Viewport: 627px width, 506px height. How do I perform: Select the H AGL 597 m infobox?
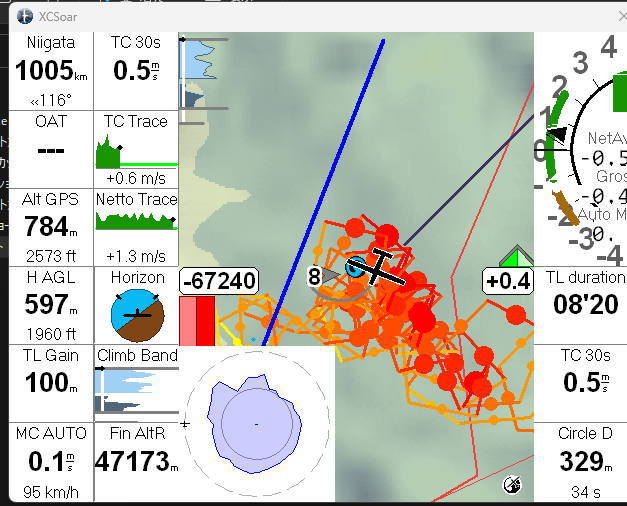pyautogui.click(x=51, y=305)
